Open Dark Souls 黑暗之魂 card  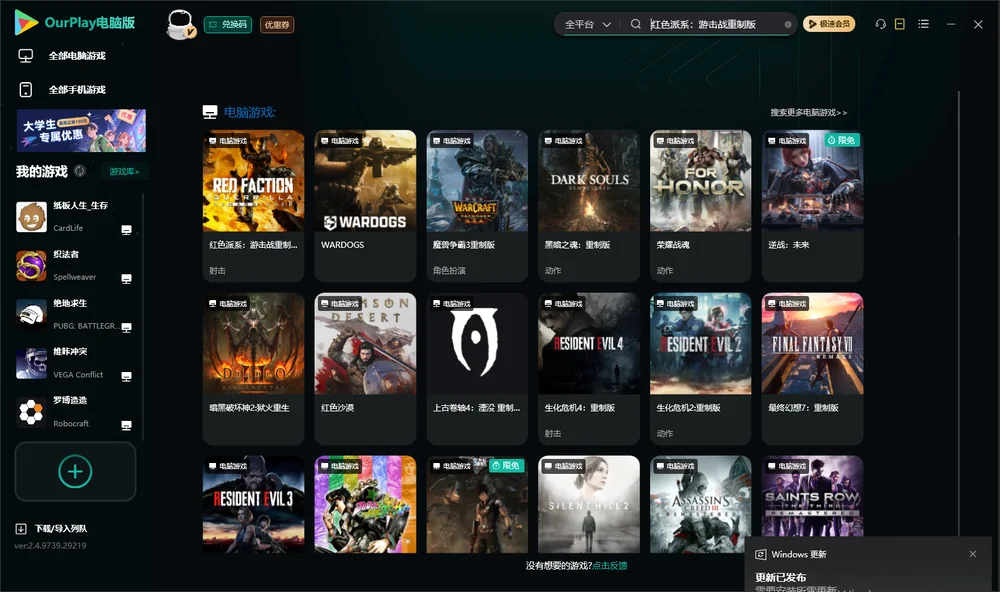click(x=589, y=205)
